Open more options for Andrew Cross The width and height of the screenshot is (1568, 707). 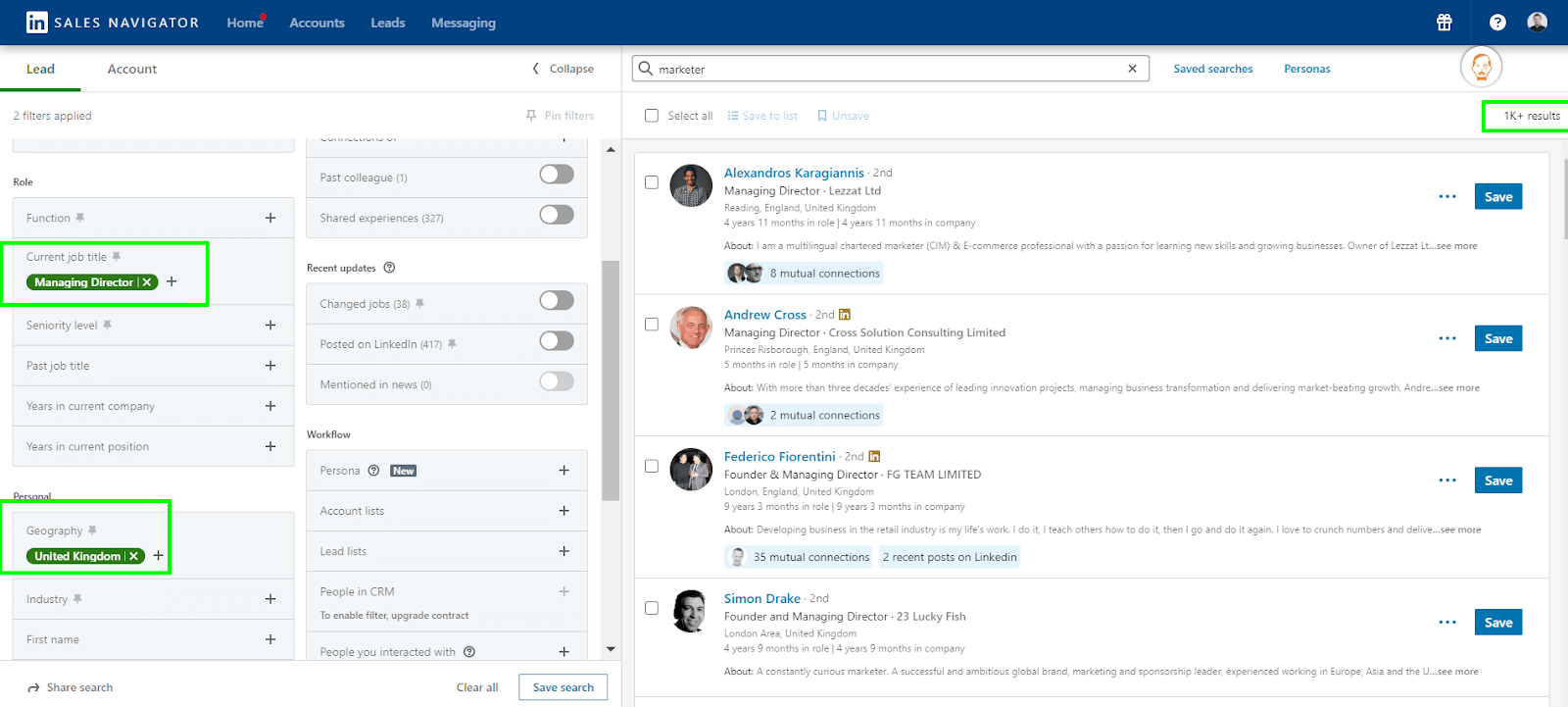pos(1447,338)
